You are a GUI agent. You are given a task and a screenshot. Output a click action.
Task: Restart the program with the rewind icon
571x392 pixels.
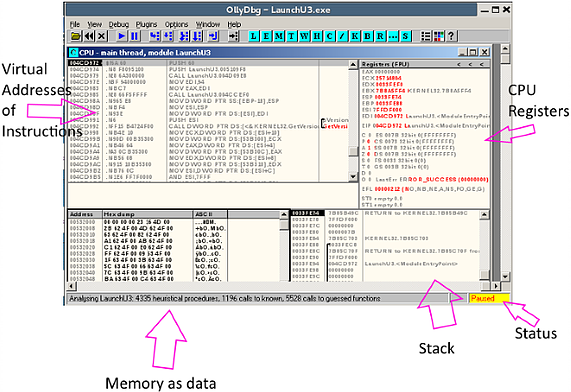coord(89,36)
